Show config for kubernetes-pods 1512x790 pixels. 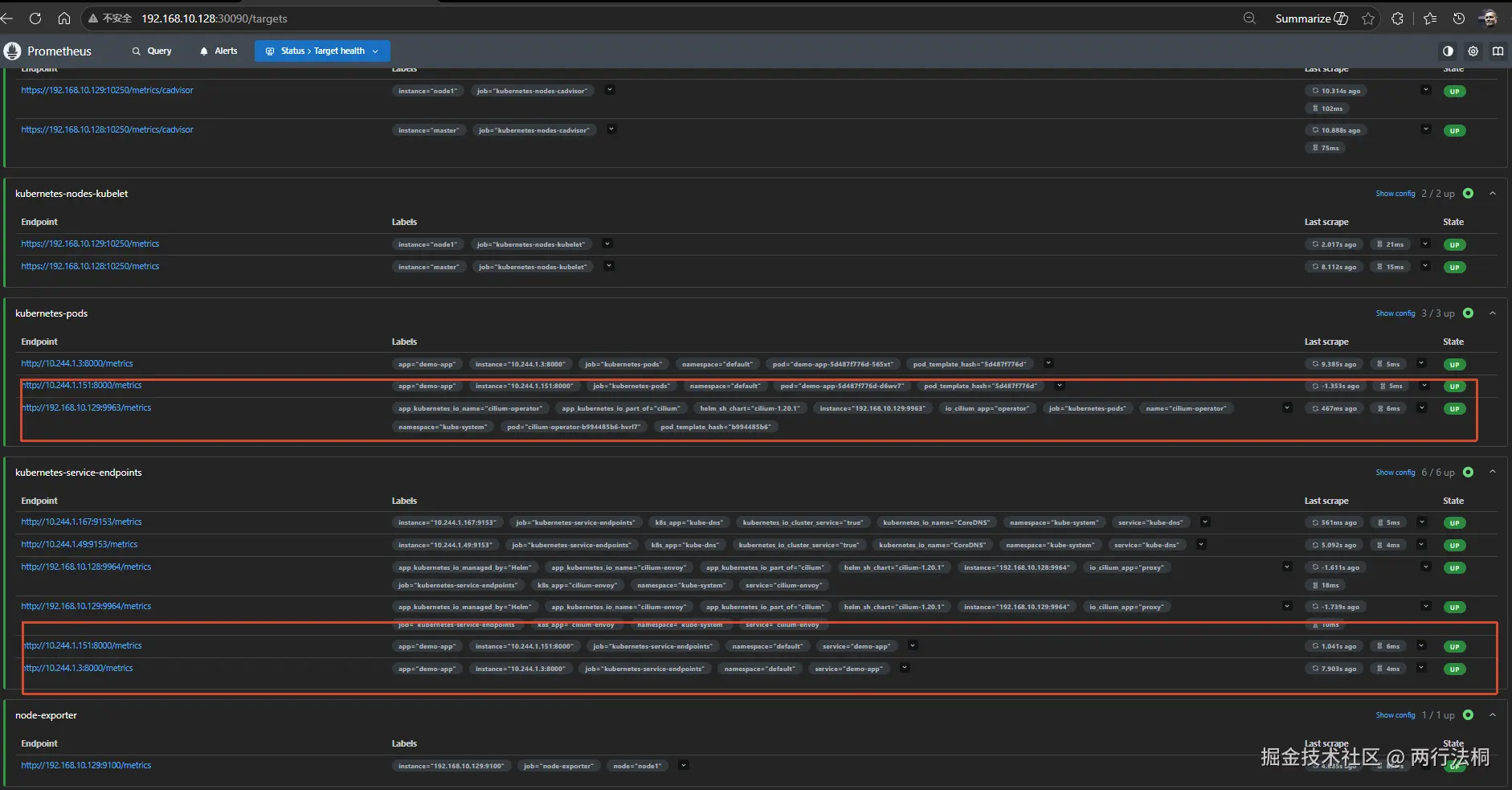coord(1396,313)
